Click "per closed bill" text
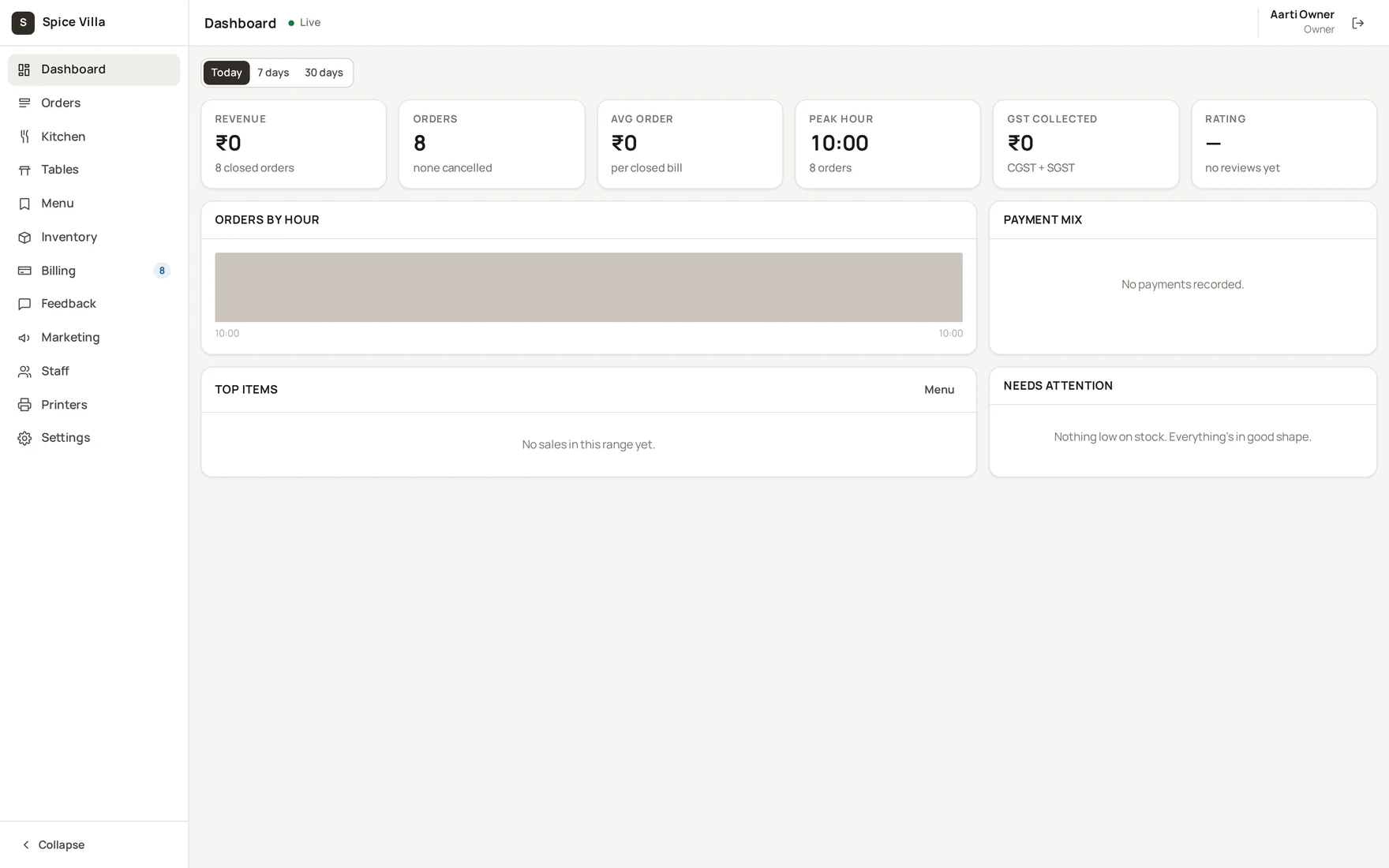The width and height of the screenshot is (1389, 868). click(x=646, y=168)
